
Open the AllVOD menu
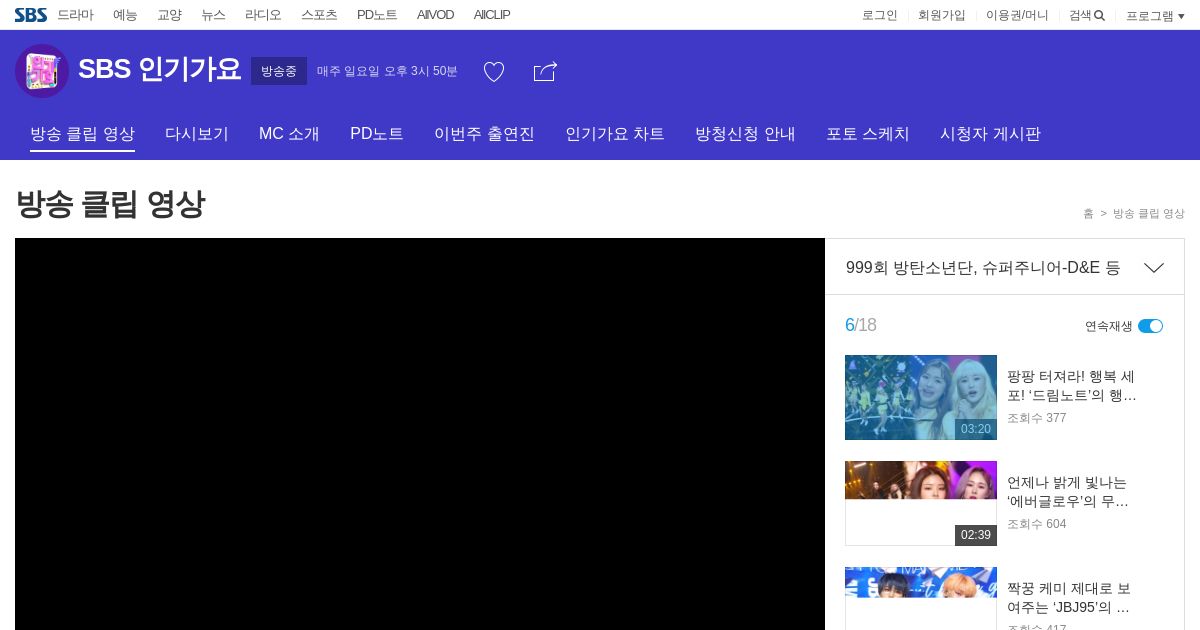(x=435, y=15)
